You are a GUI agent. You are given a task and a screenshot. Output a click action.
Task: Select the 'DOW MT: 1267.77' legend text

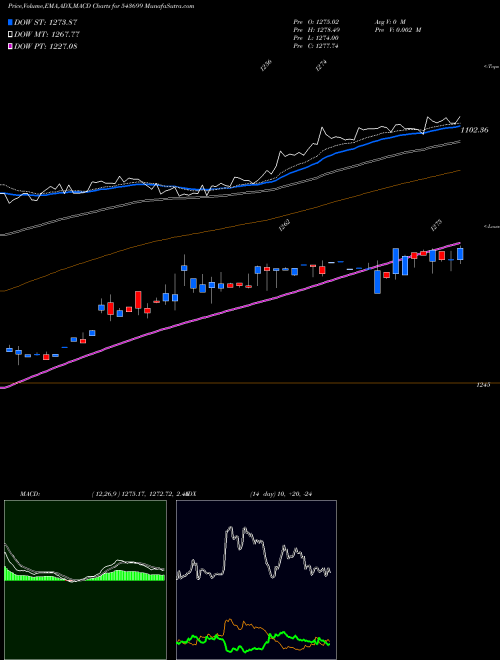(x=47, y=35)
